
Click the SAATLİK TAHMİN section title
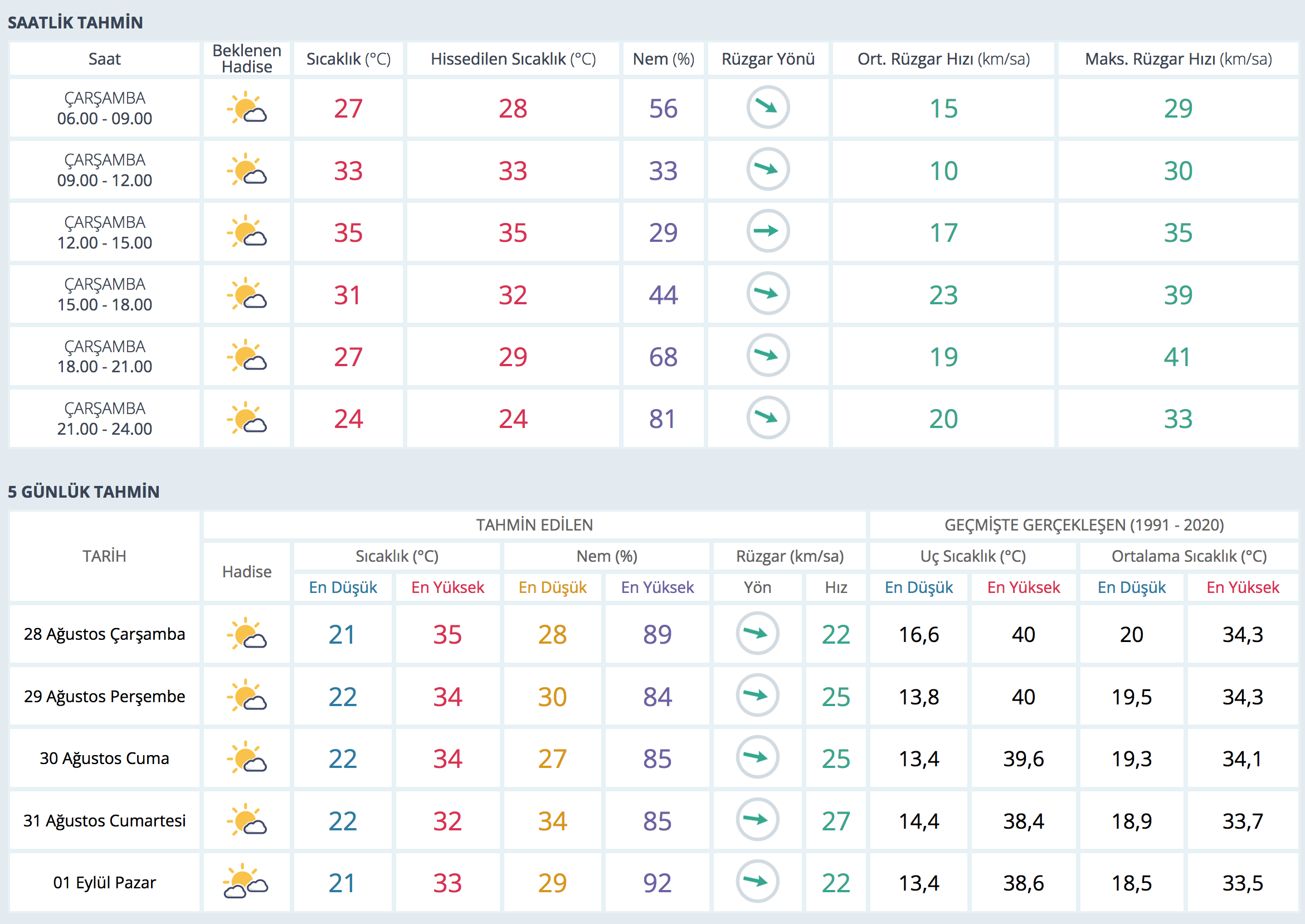tap(75, 23)
